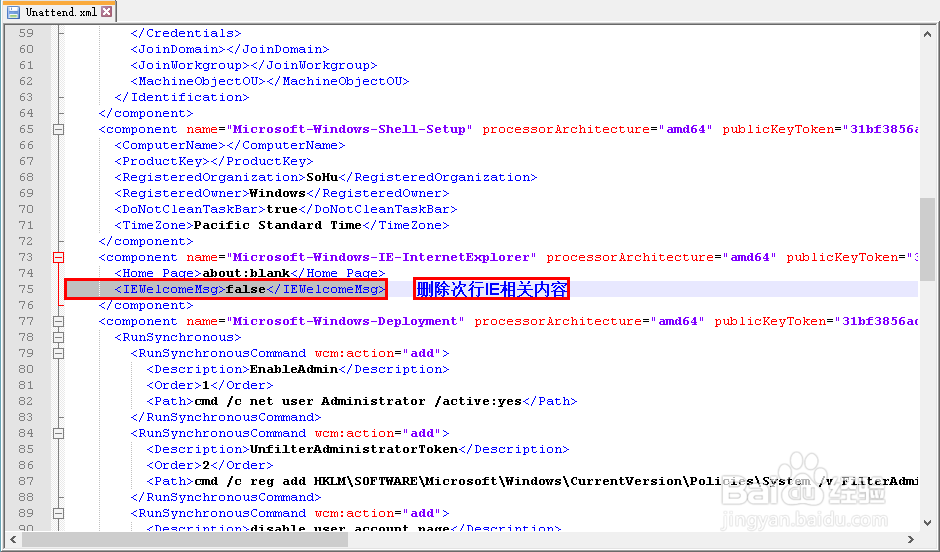Click the vertical scrollbar down arrow
Image resolution: width=940 pixels, height=552 pixels.
coord(927,522)
